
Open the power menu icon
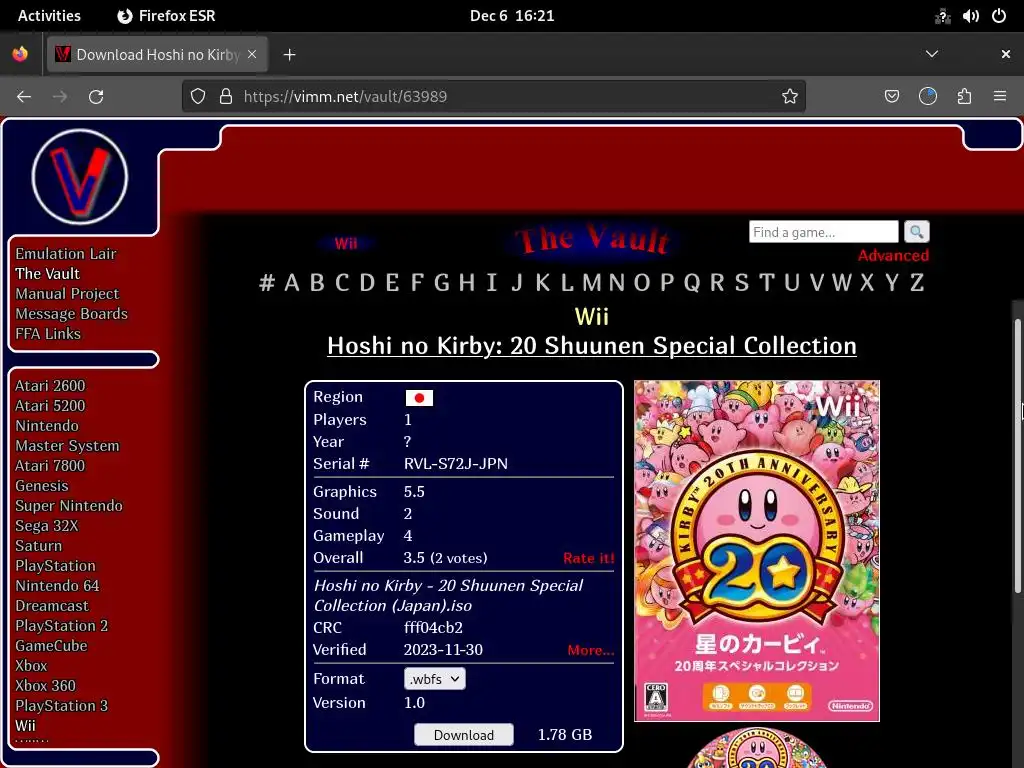[x=999, y=16]
